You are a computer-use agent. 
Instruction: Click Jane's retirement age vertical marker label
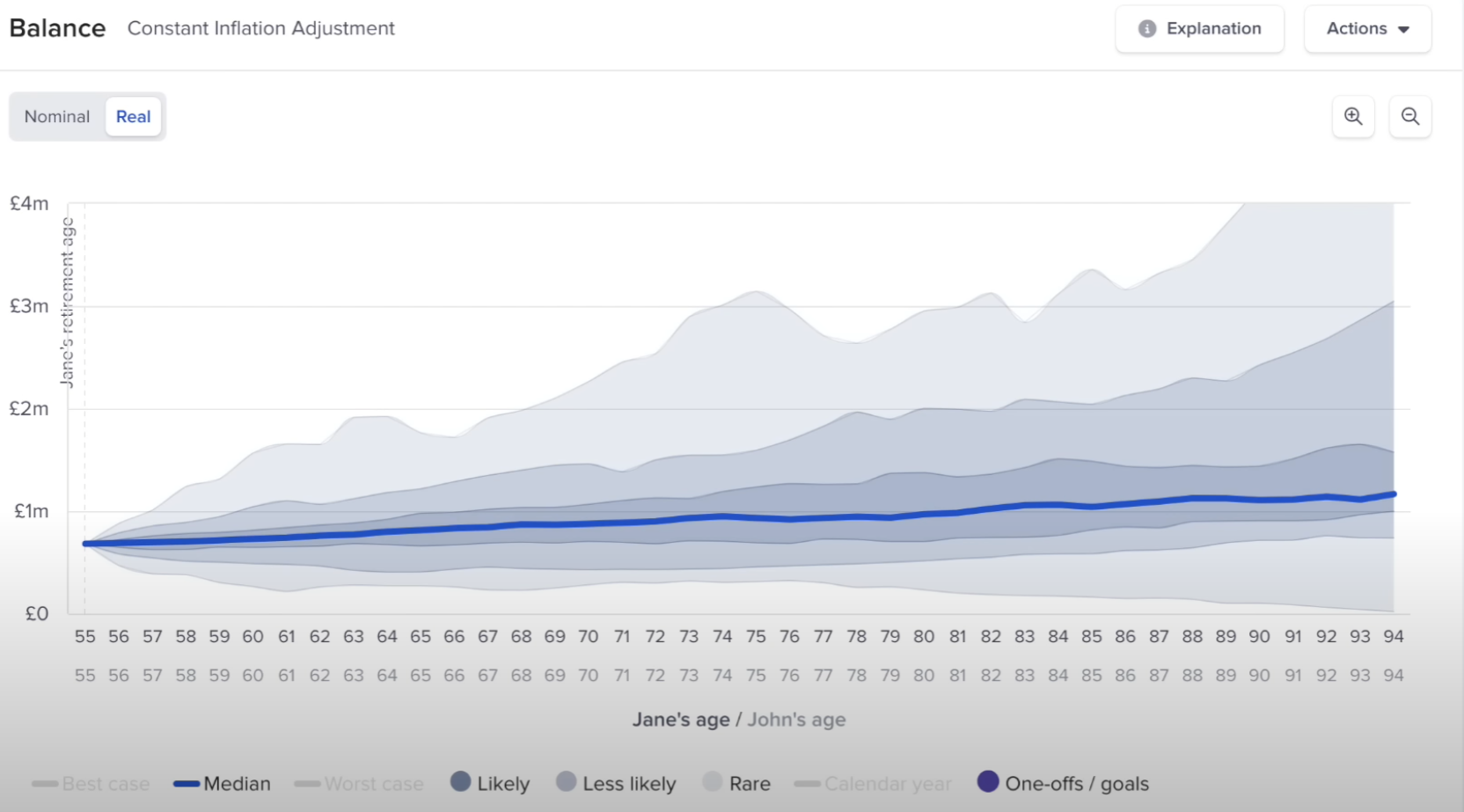pos(67,303)
